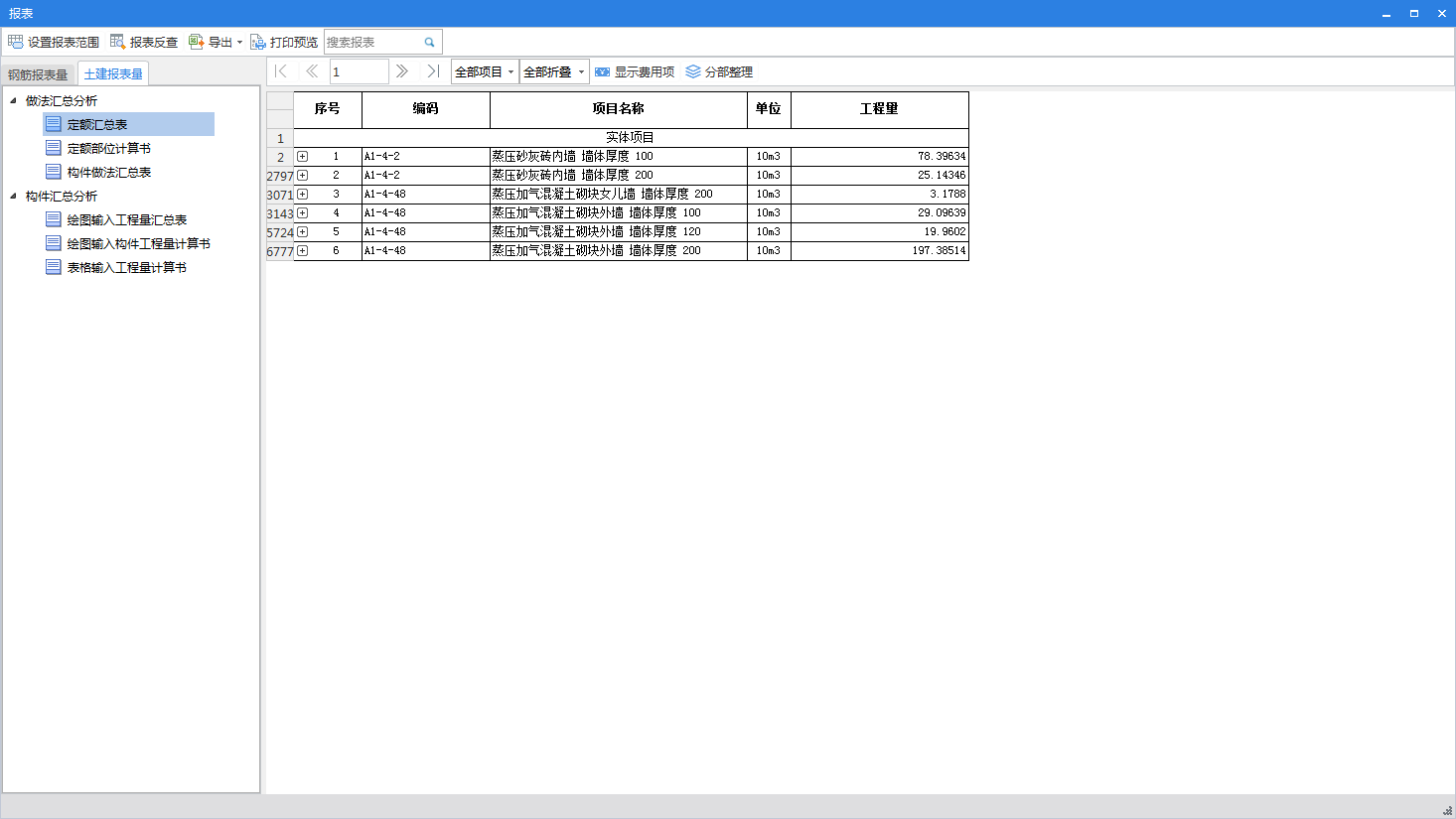The height and width of the screenshot is (819, 1456).
Task: Open 设置报表范围 settings
Action: pos(54,42)
